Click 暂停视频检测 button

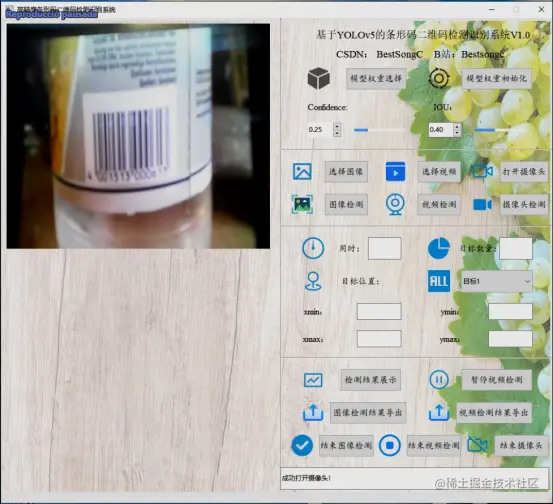coord(497,380)
